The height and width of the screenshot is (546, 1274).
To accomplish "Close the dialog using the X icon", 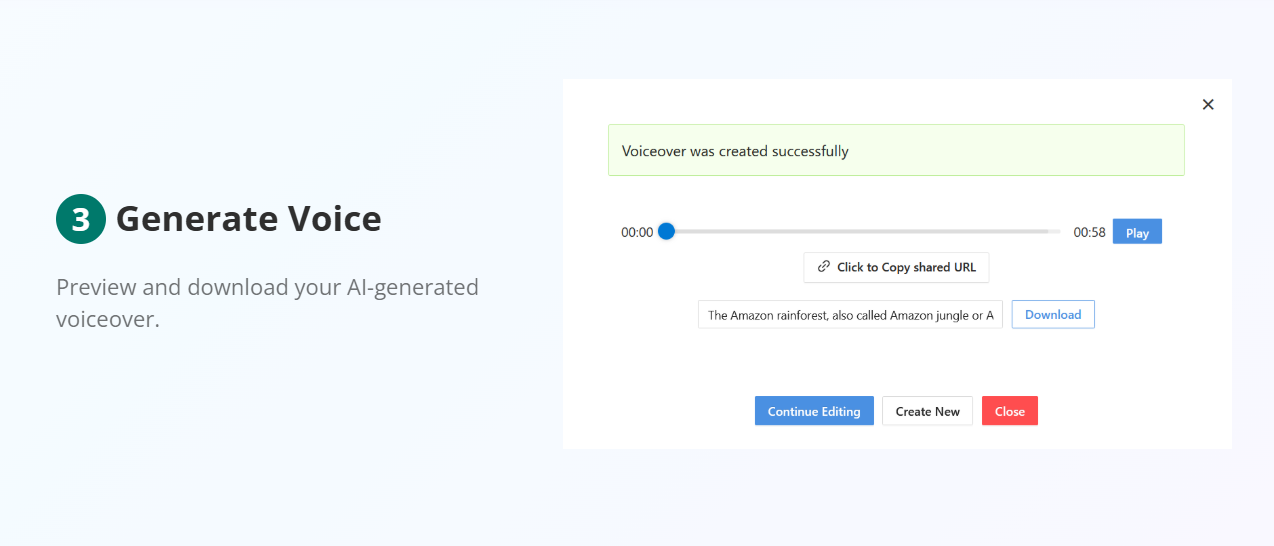I will [1208, 105].
